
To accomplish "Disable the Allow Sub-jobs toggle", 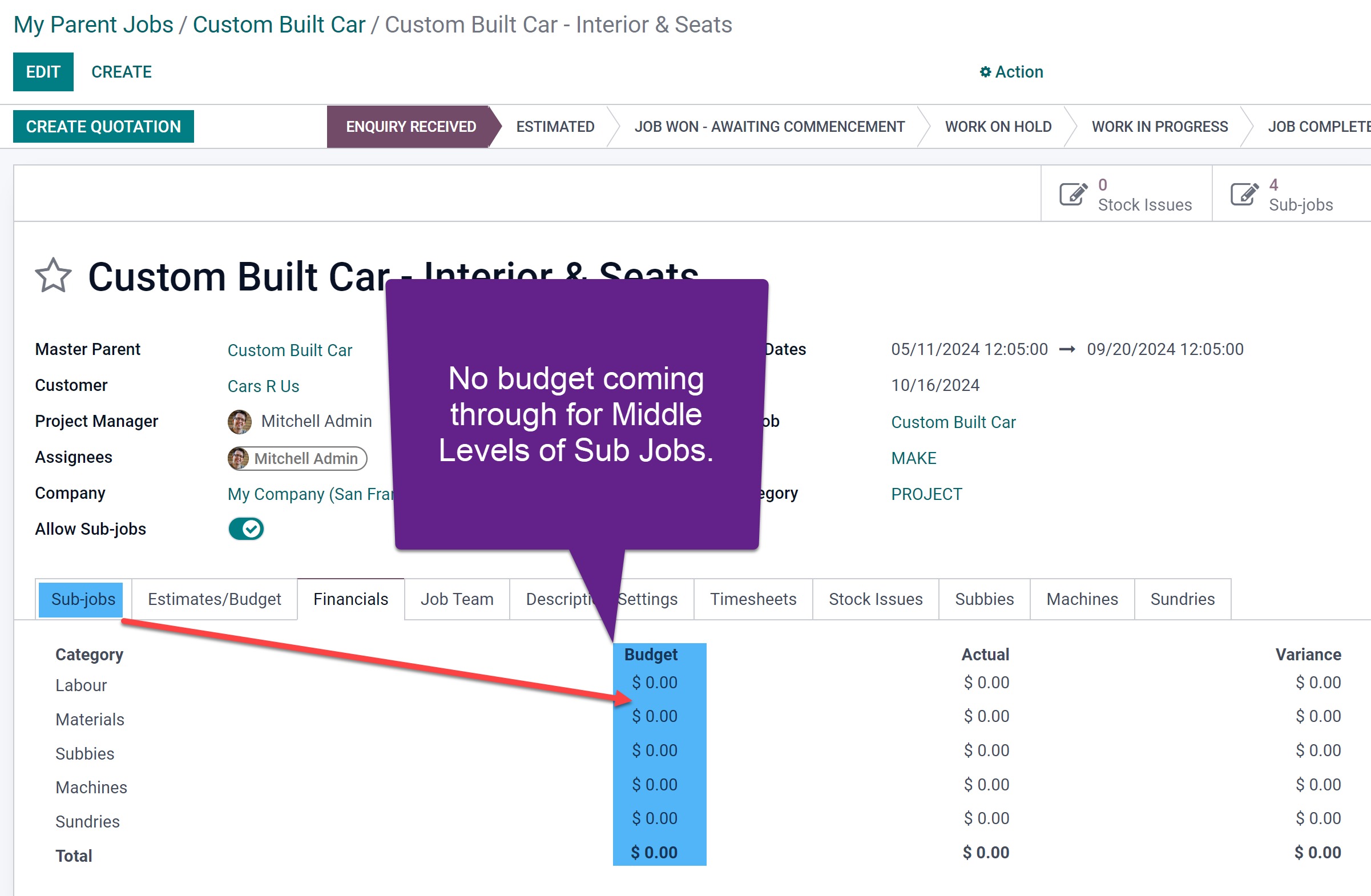I will click(246, 528).
